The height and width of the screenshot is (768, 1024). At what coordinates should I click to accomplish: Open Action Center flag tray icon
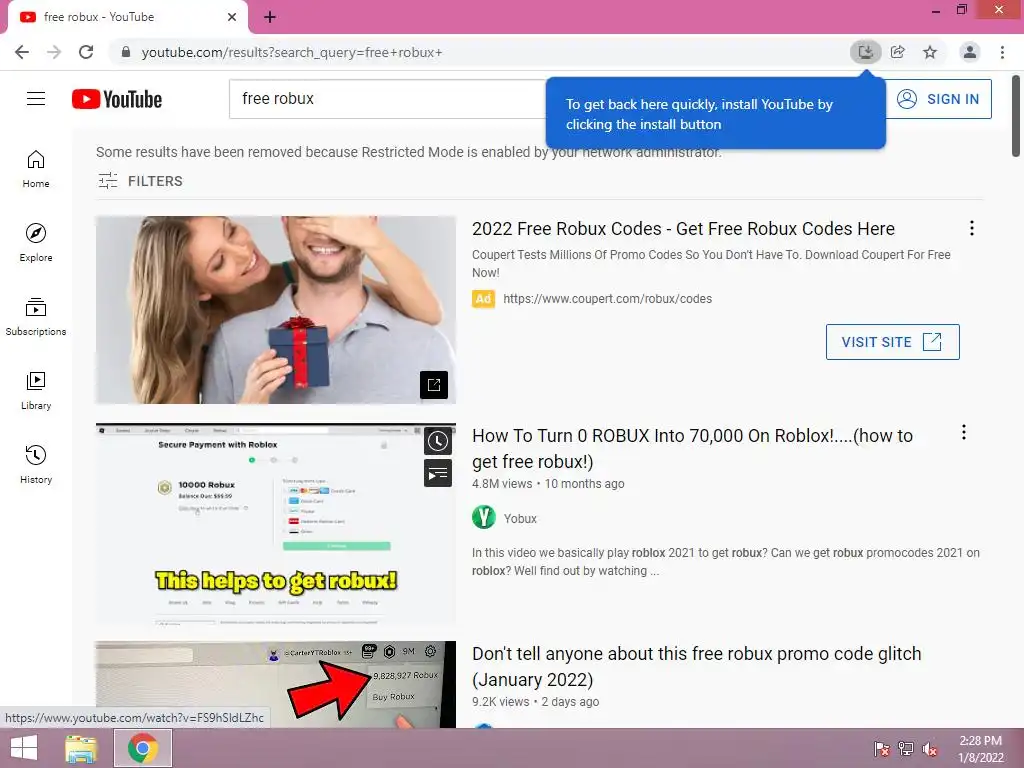(x=881, y=748)
